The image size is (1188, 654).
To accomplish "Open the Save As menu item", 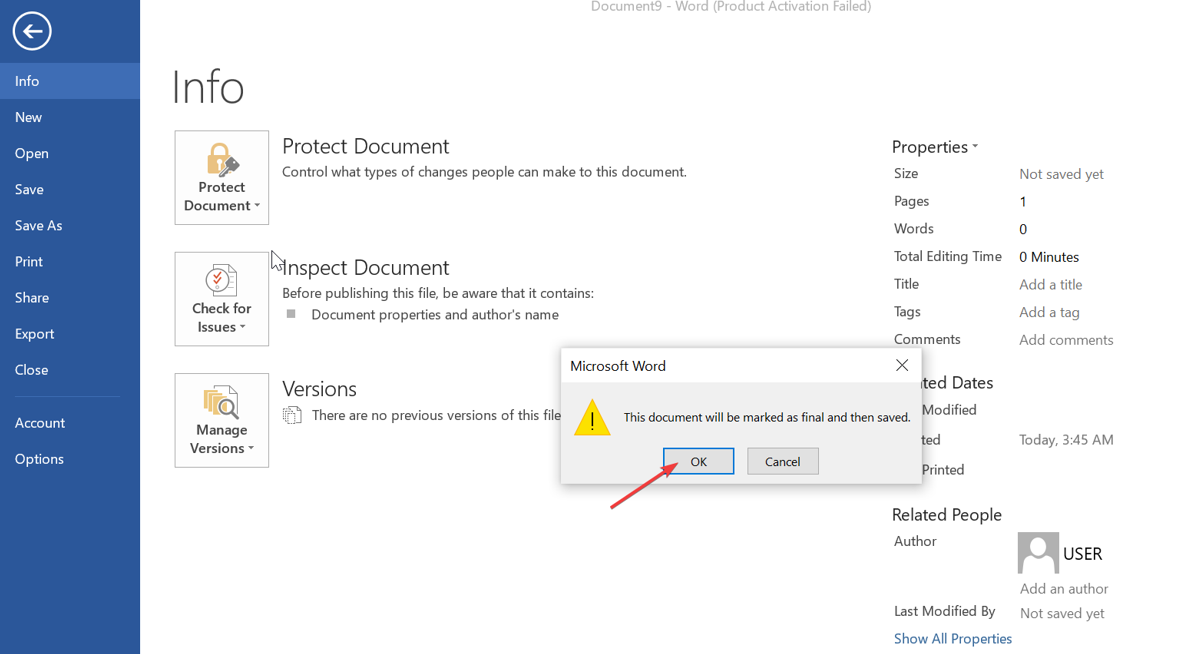I will tap(38, 225).
